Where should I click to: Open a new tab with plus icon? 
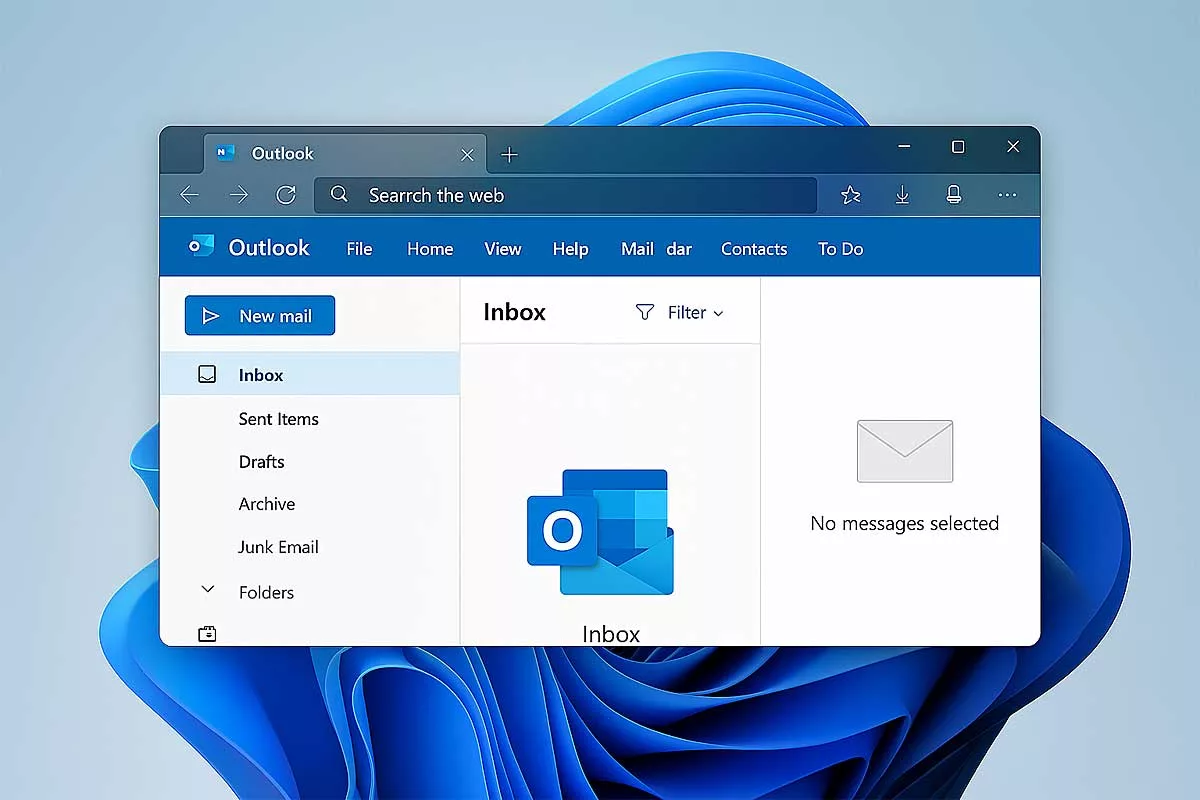pos(509,154)
